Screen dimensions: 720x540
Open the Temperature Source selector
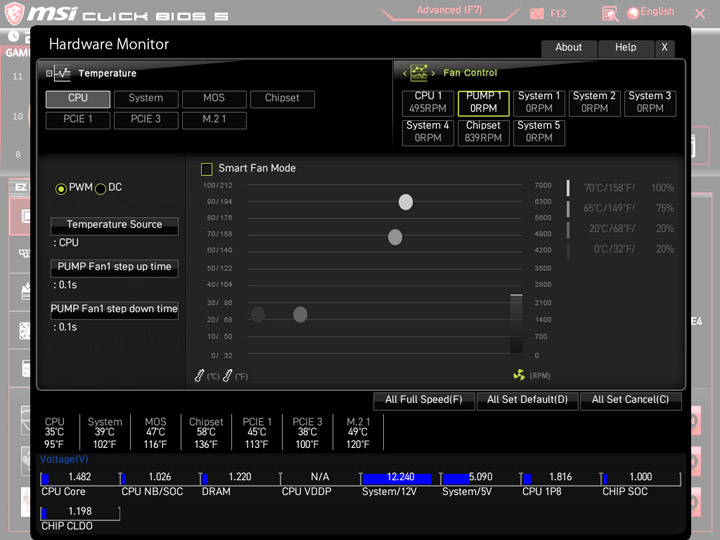click(114, 225)
